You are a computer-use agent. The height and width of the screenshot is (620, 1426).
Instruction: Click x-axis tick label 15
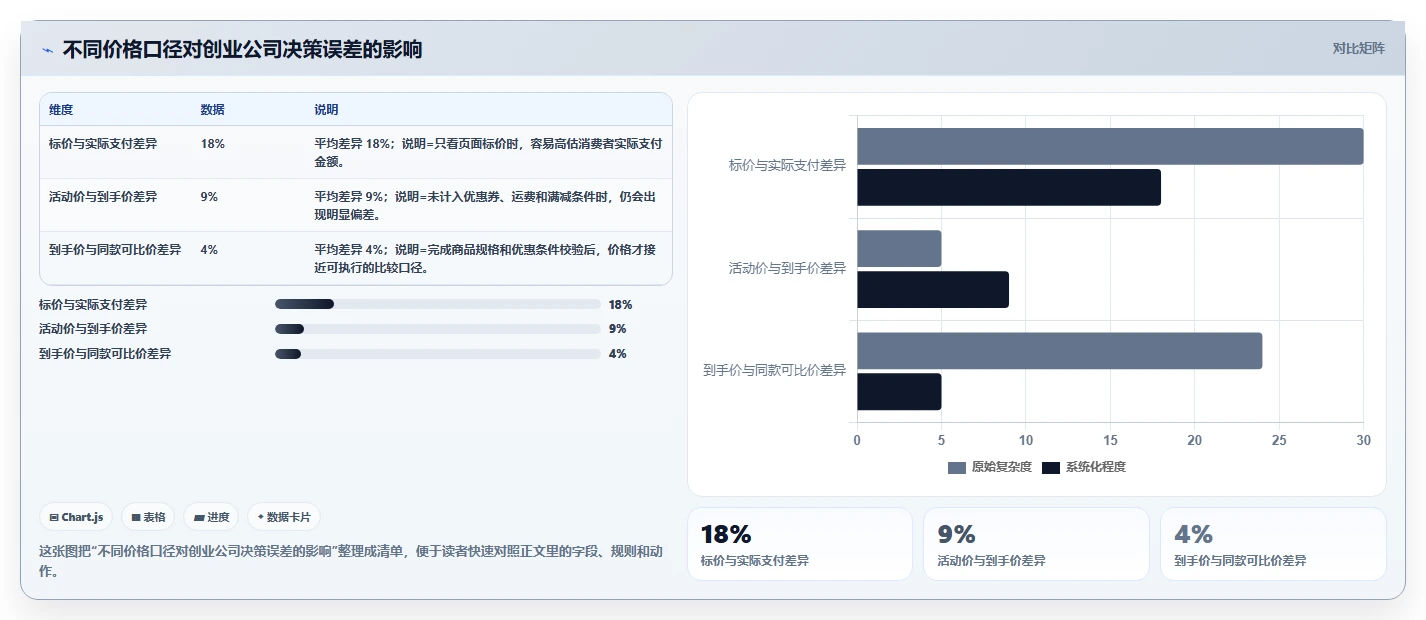pos(1110,440)
